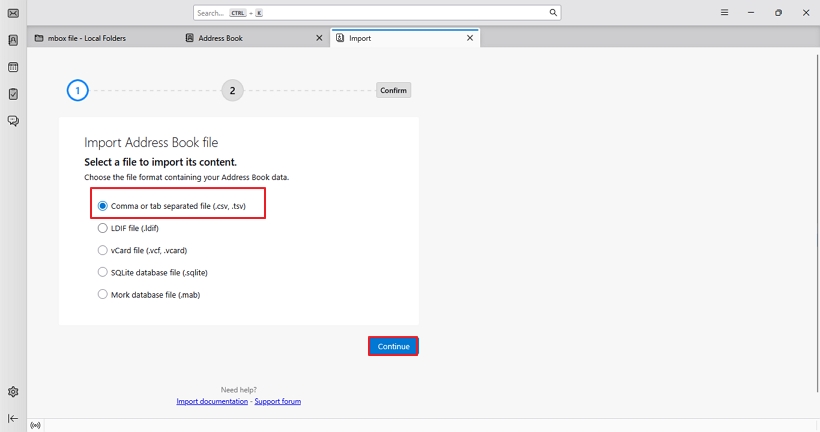Click 'Select a file to import its content.' text

click(x=161, y=162)
